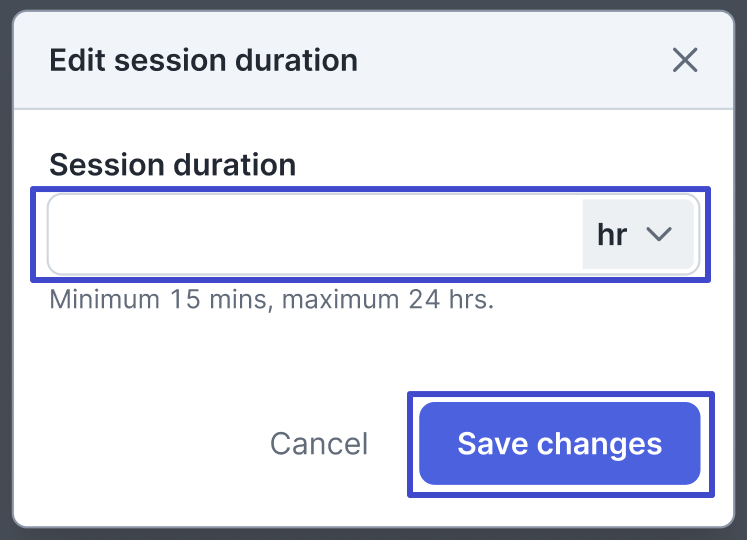
Task: Click the chevron next to hr
Action: click(658, 234)
